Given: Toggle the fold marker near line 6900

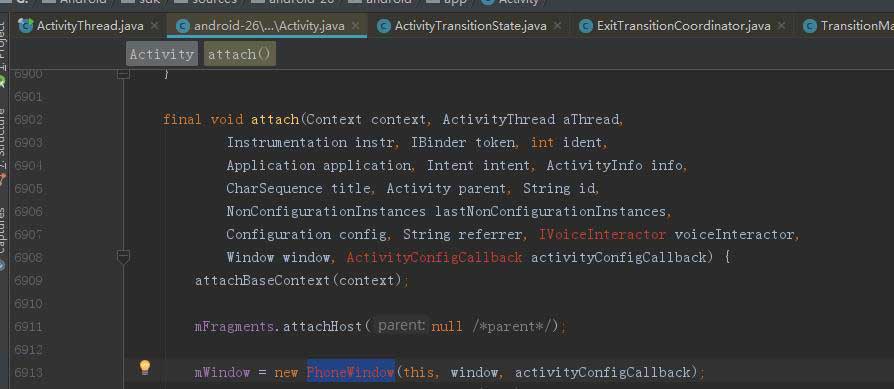Looking at the screenshot, I should [x=123, y=74].
